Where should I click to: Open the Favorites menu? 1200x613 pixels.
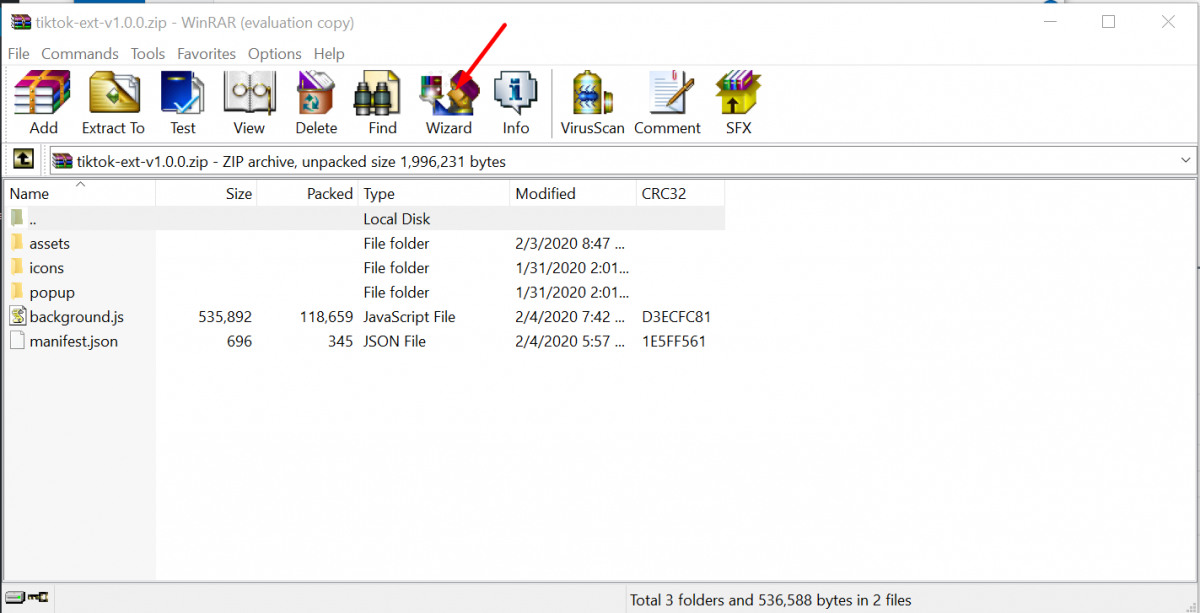(206, 54)
